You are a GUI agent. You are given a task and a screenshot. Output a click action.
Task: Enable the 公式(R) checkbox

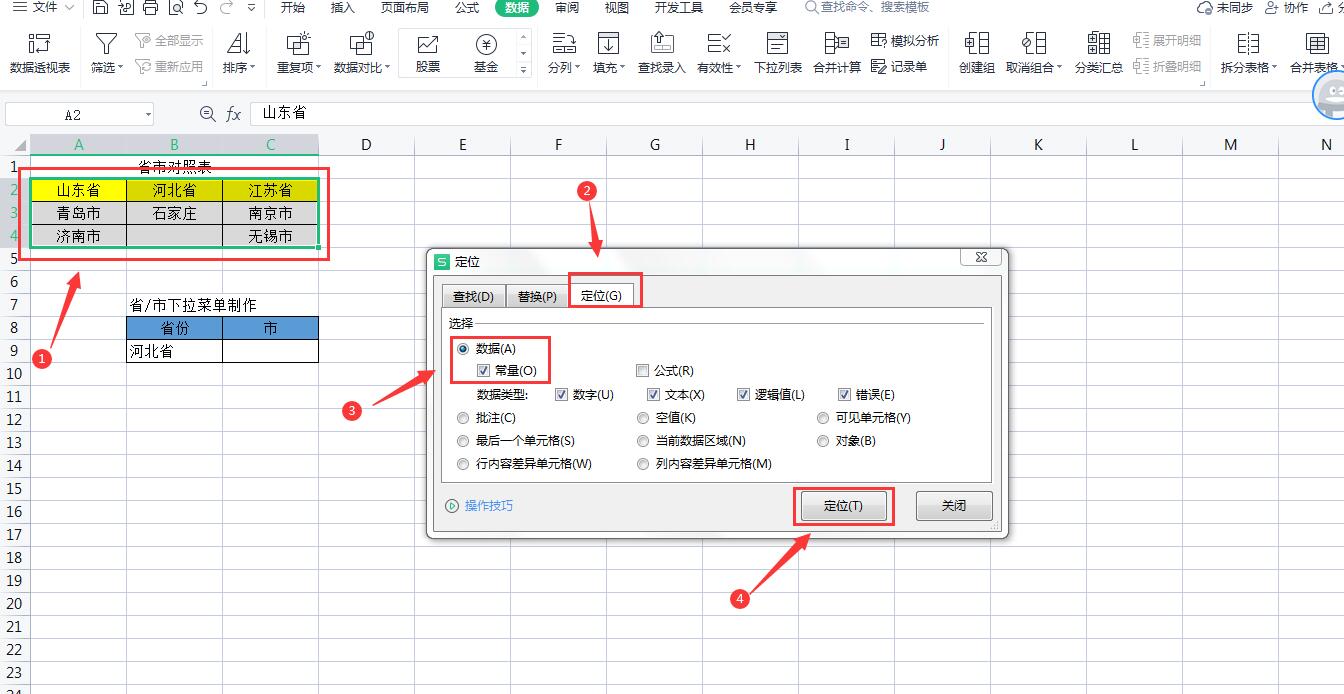click(x=643, y=371)
